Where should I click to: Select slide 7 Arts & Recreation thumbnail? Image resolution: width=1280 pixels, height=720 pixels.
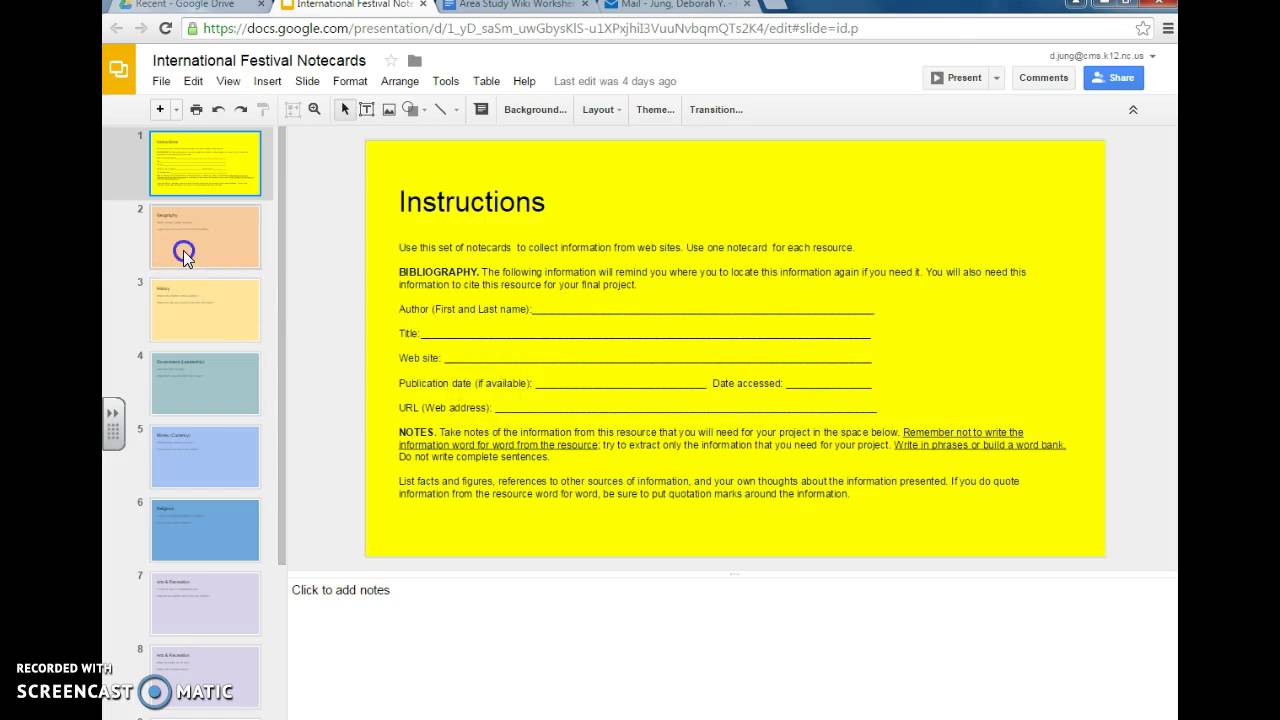pos(205,603)
